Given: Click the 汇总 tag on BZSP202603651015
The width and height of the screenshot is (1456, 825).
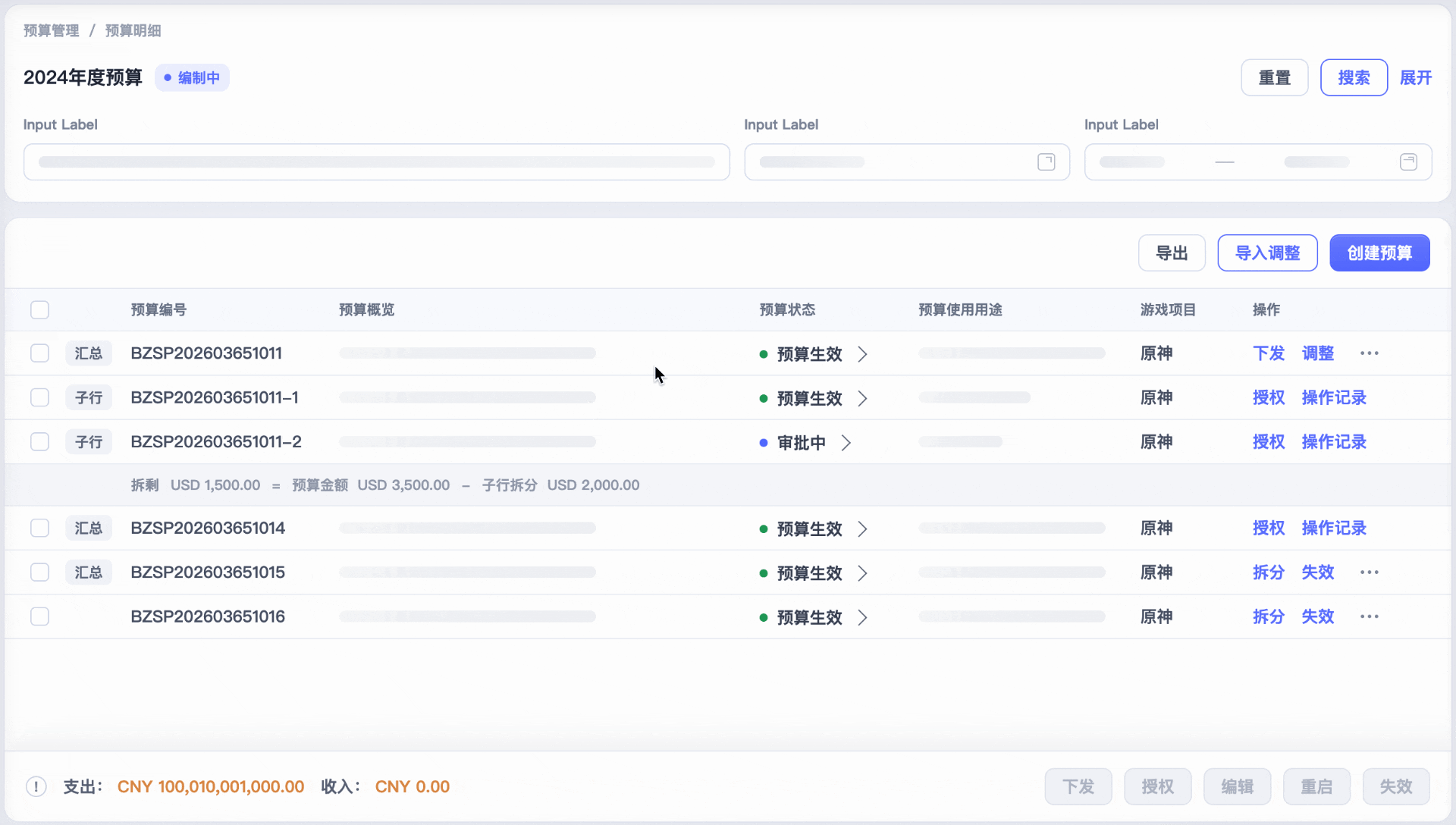Looking at the screenshot, I should point(89,572).
